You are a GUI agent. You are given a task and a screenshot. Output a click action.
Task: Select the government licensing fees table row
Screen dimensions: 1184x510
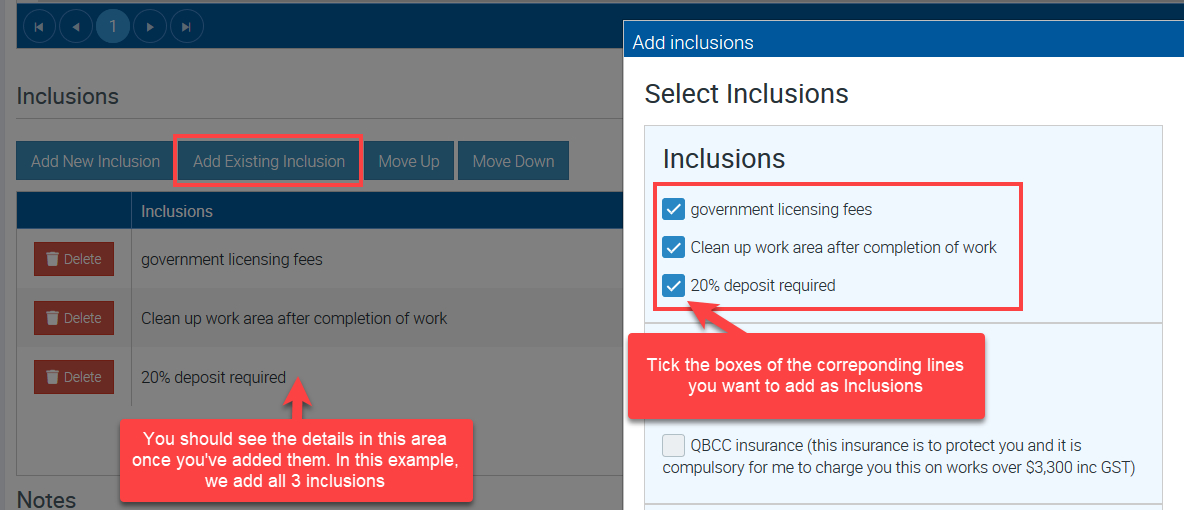(x=232, y=259)
